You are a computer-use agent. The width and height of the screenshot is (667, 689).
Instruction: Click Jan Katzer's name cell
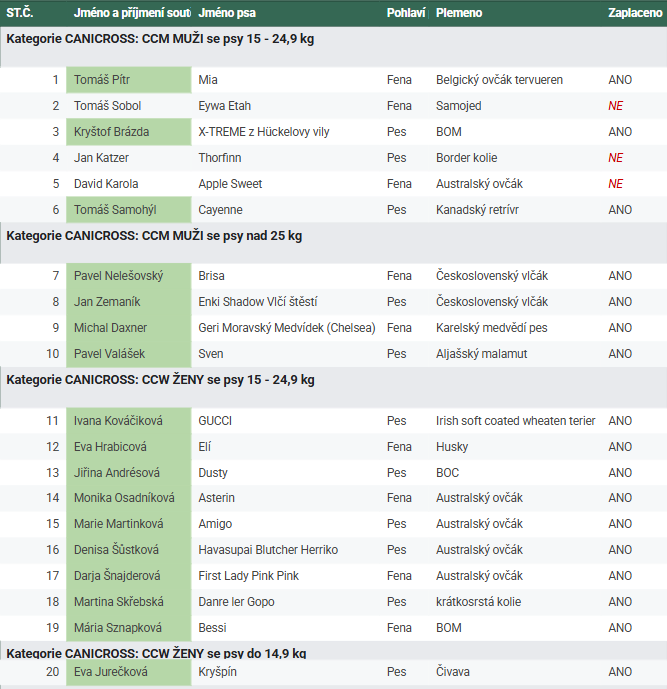(x=101, y=158)
